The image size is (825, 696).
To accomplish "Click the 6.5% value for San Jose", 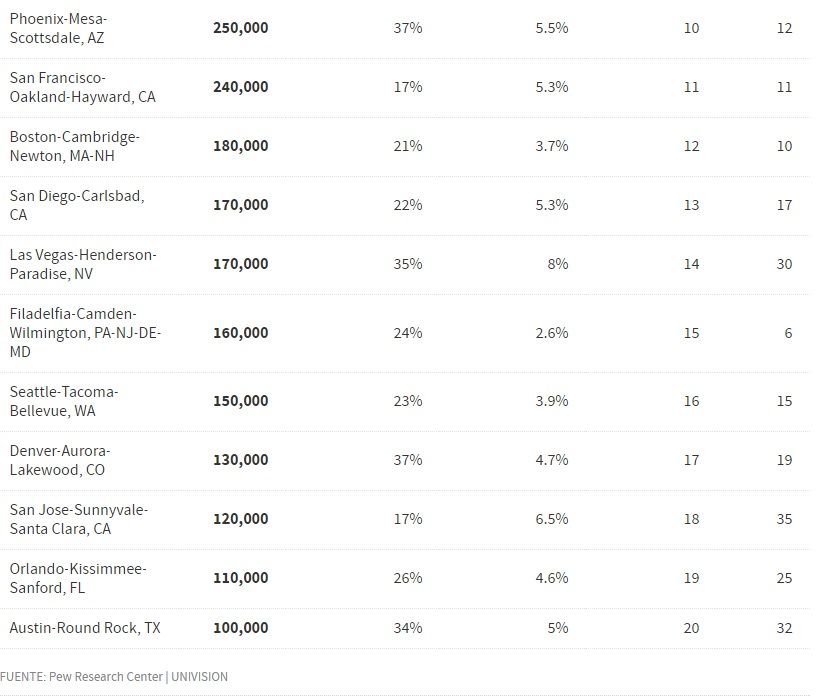I will (551, 519).
